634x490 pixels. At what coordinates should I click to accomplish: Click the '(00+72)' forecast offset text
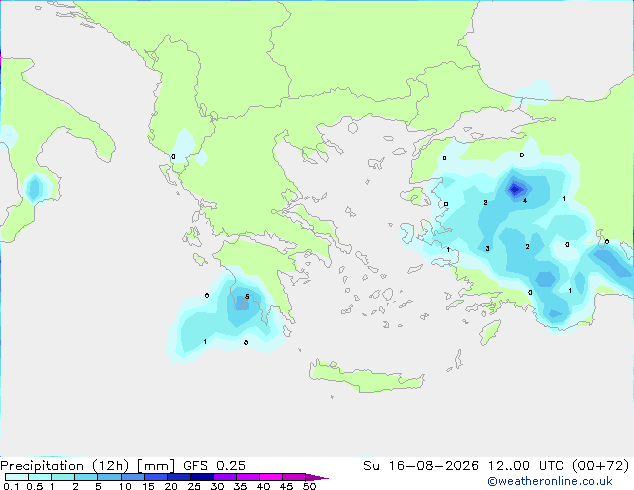pos(601,466)
